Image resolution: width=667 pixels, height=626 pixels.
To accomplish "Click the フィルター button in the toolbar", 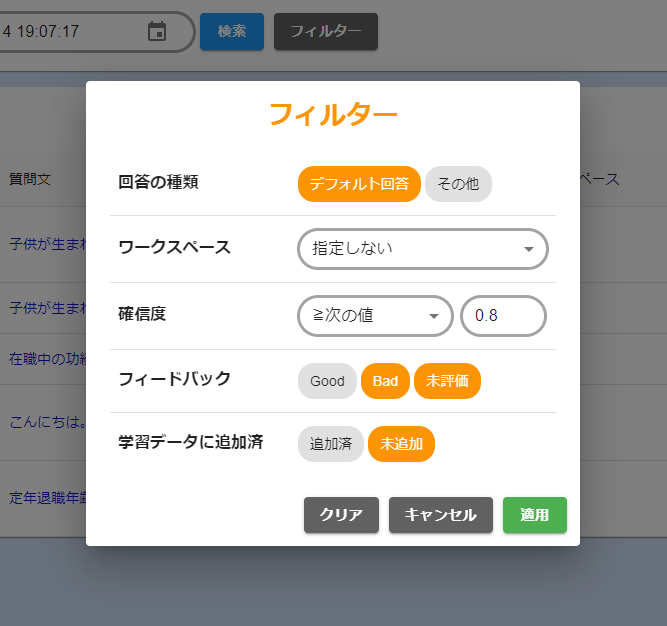I will pos(326,31).
